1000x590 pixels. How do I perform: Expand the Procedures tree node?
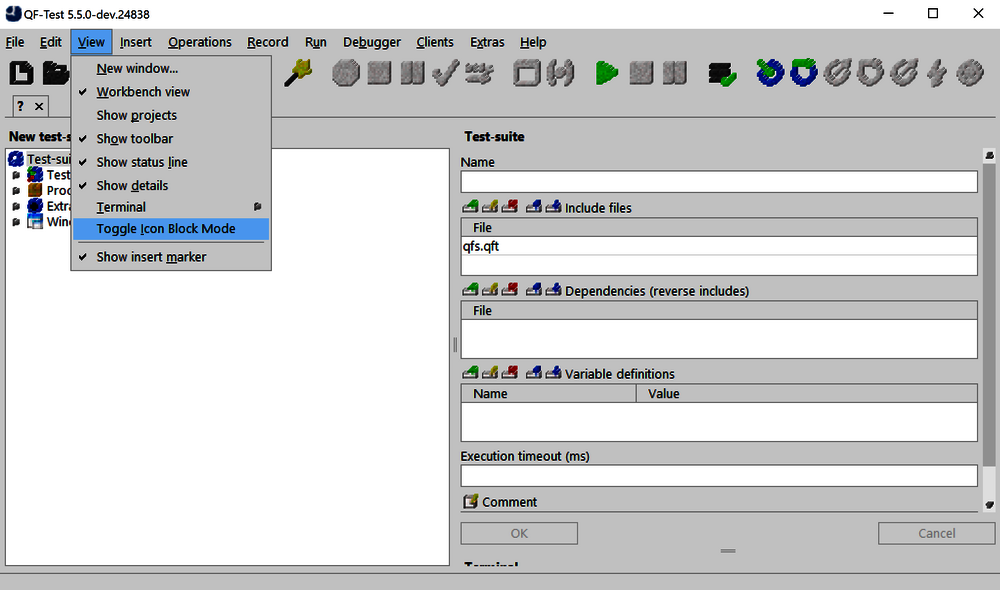pyautogui.click(x=16, y=190)
